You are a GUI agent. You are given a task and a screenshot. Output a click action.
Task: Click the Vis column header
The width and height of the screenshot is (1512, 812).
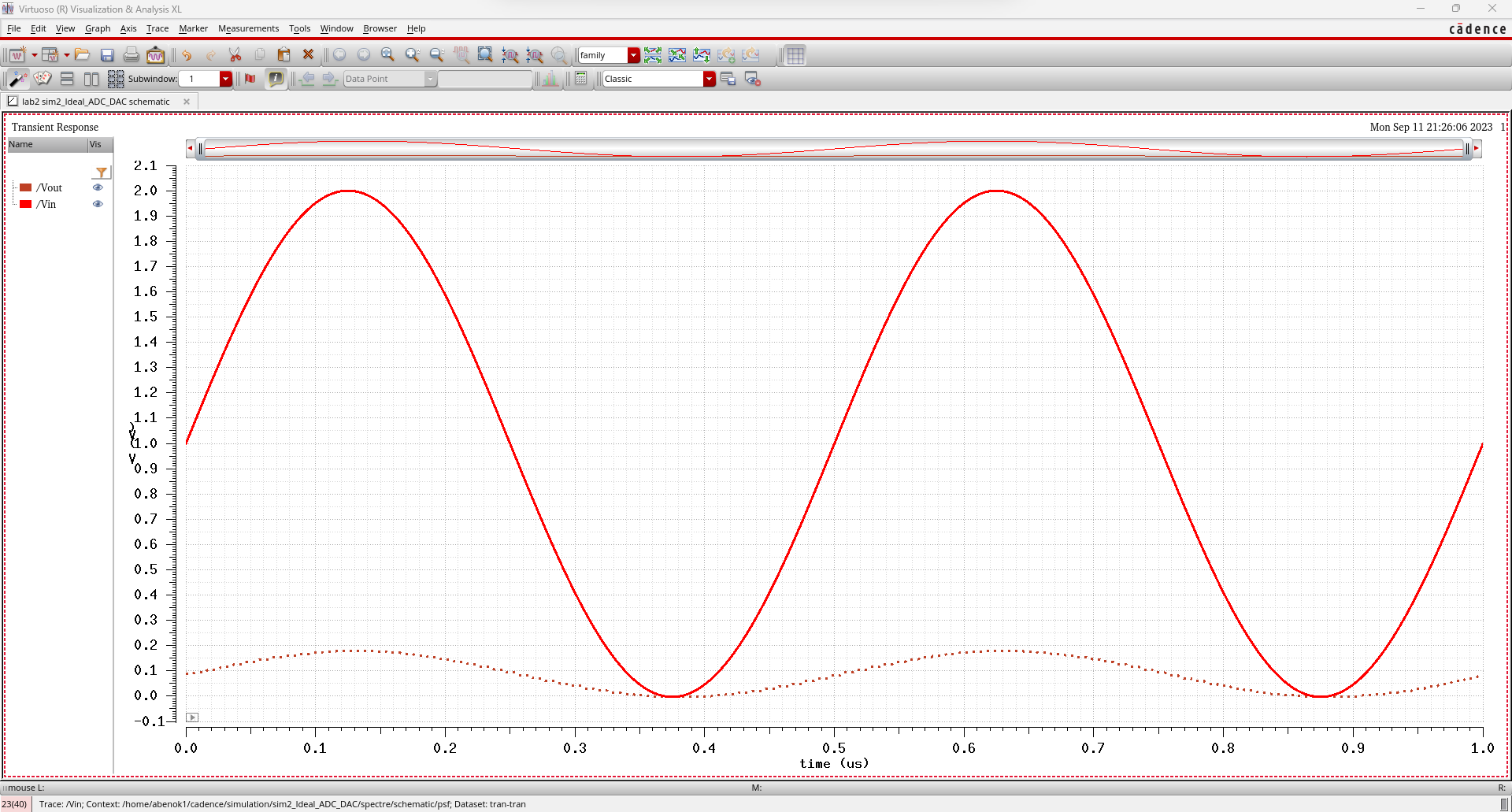[100, 145]
